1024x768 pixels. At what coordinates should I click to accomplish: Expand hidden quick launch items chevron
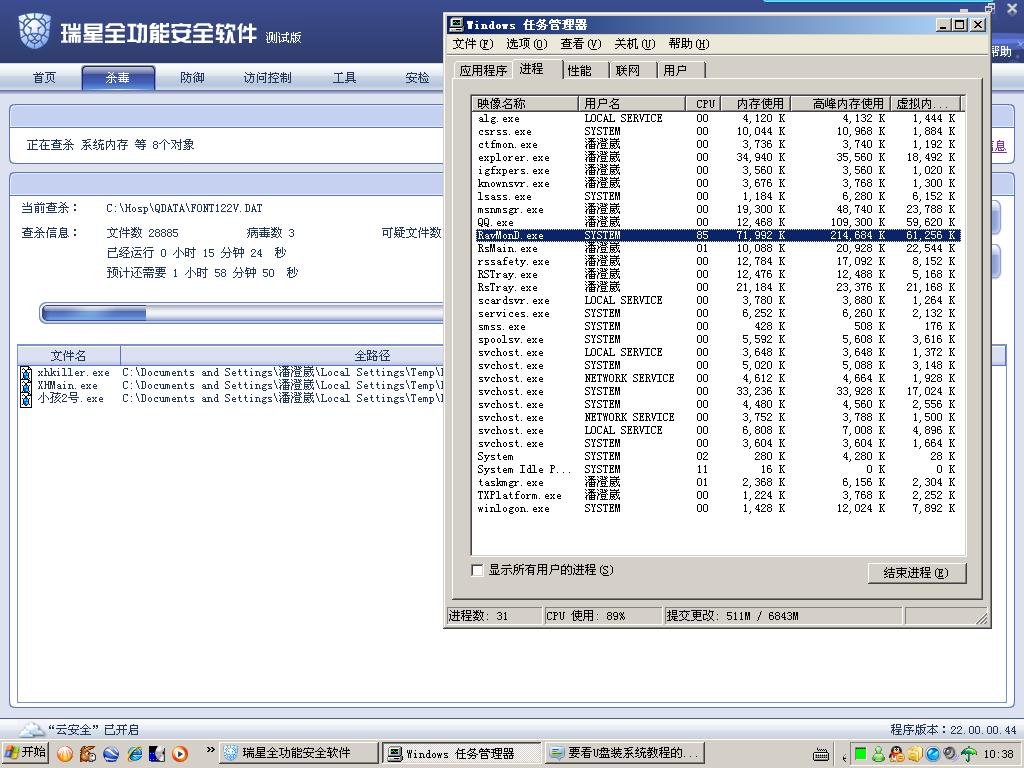[210, 750]
